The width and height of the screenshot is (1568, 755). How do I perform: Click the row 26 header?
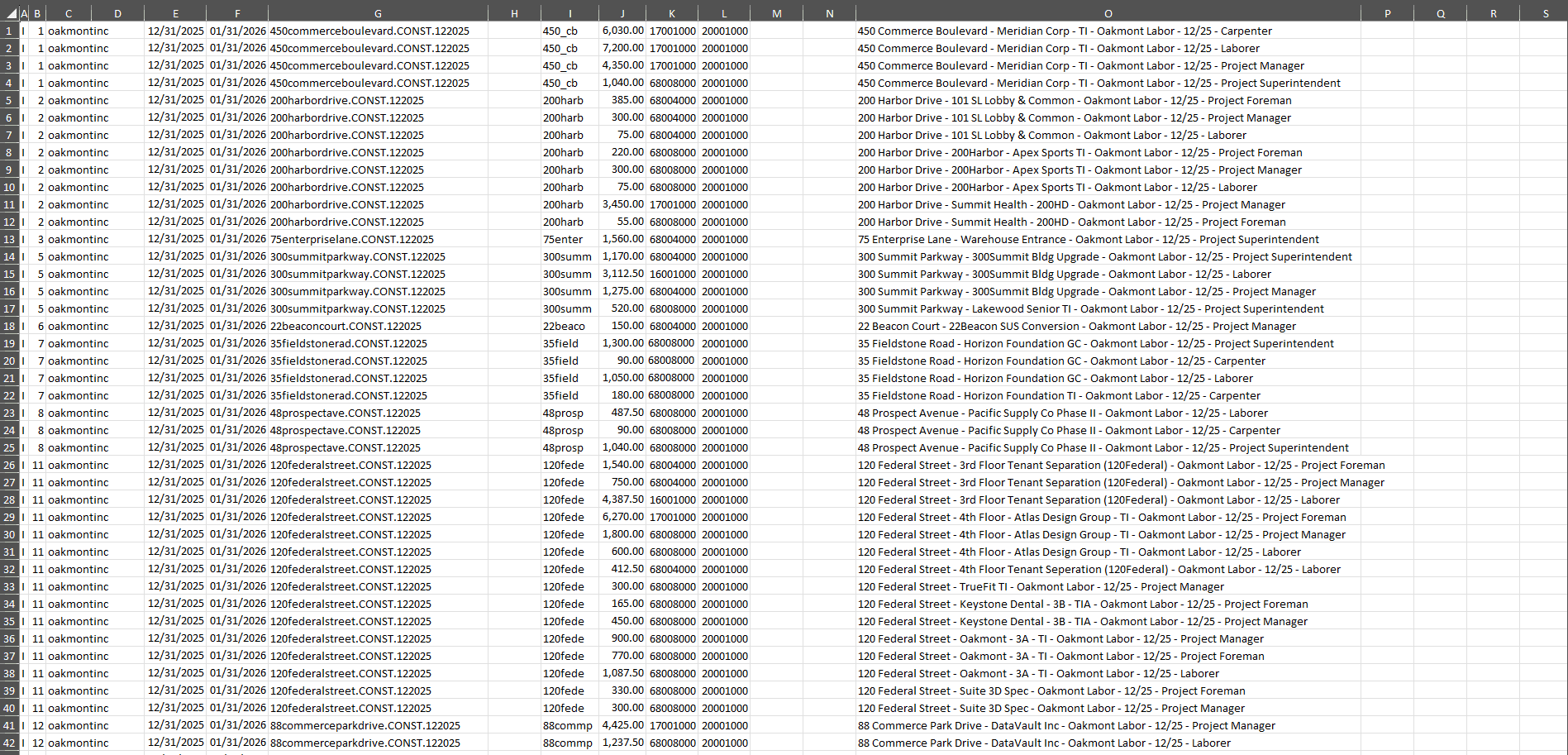9,465
